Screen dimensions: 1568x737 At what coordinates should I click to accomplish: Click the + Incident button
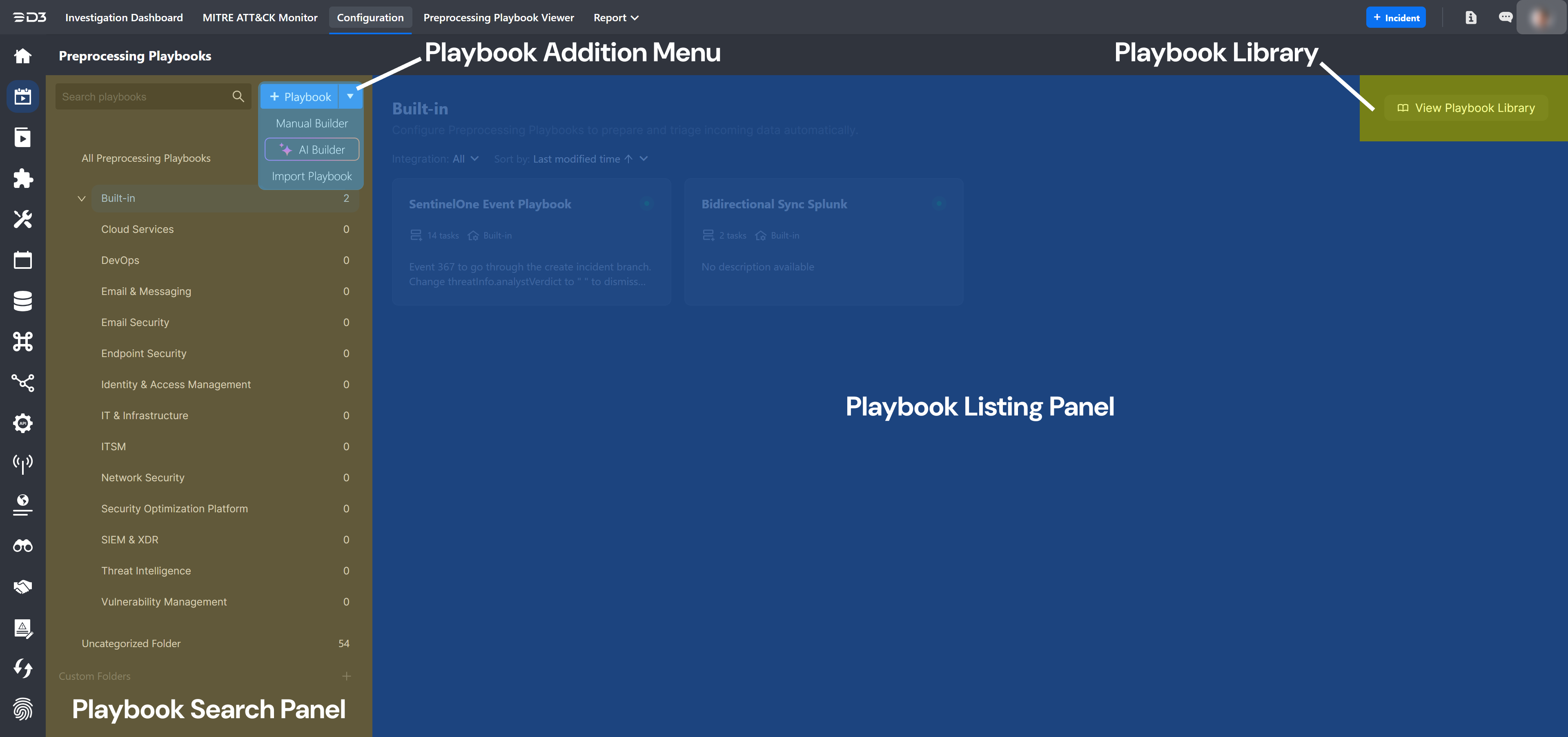[x=1395, y=18]
